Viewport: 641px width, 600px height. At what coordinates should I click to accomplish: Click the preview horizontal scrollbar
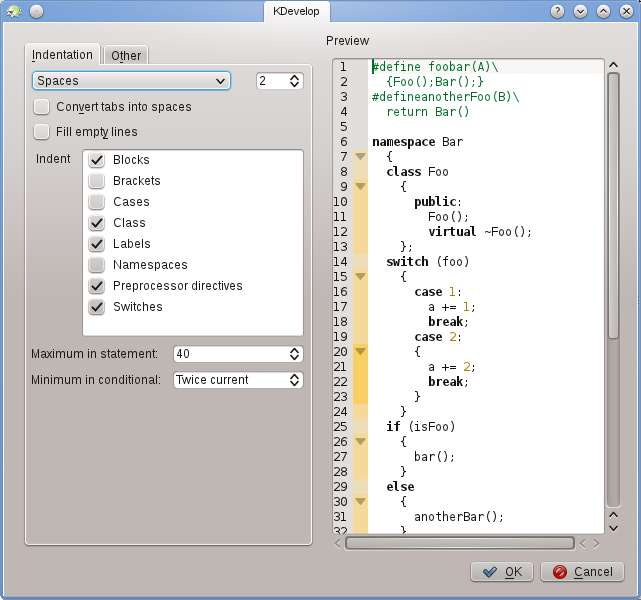pyautogui.click(x=459, y=544)
